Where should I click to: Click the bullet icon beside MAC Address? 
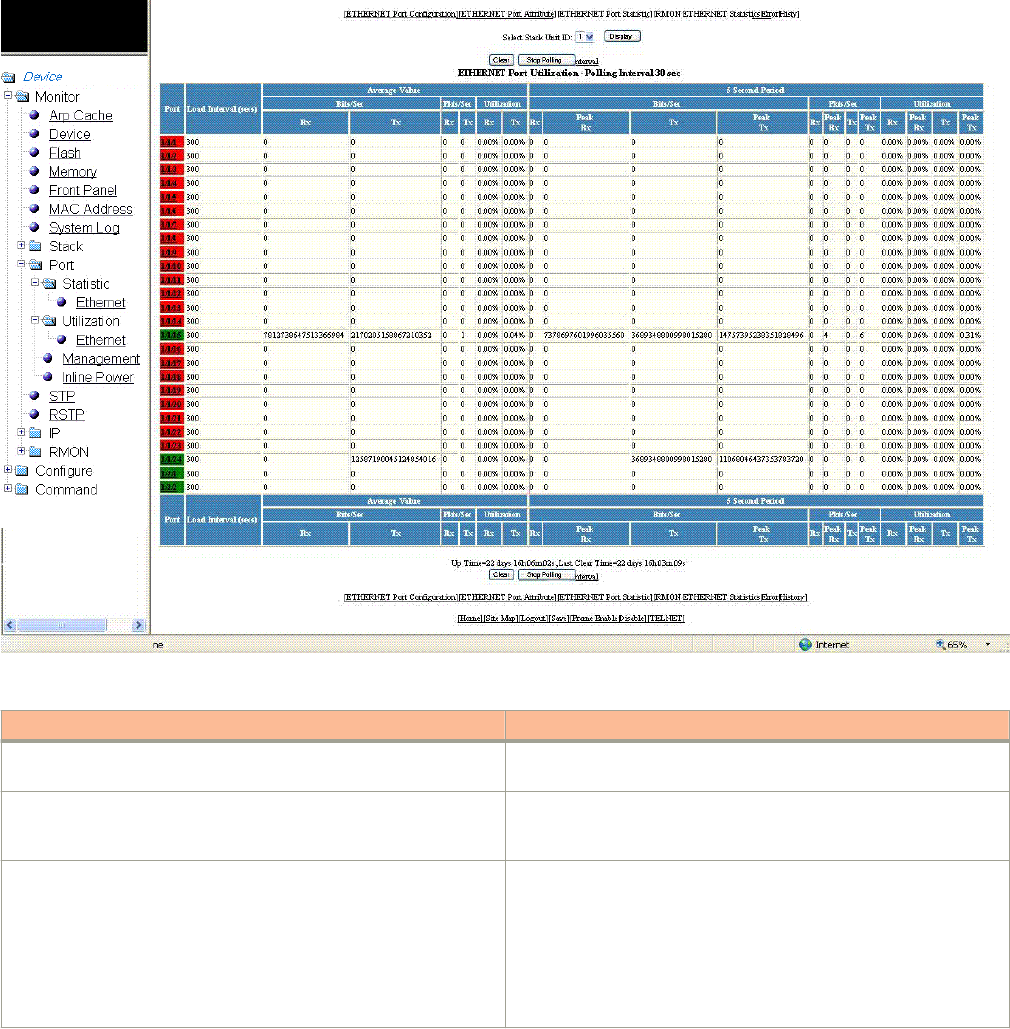tap(35, 209)
